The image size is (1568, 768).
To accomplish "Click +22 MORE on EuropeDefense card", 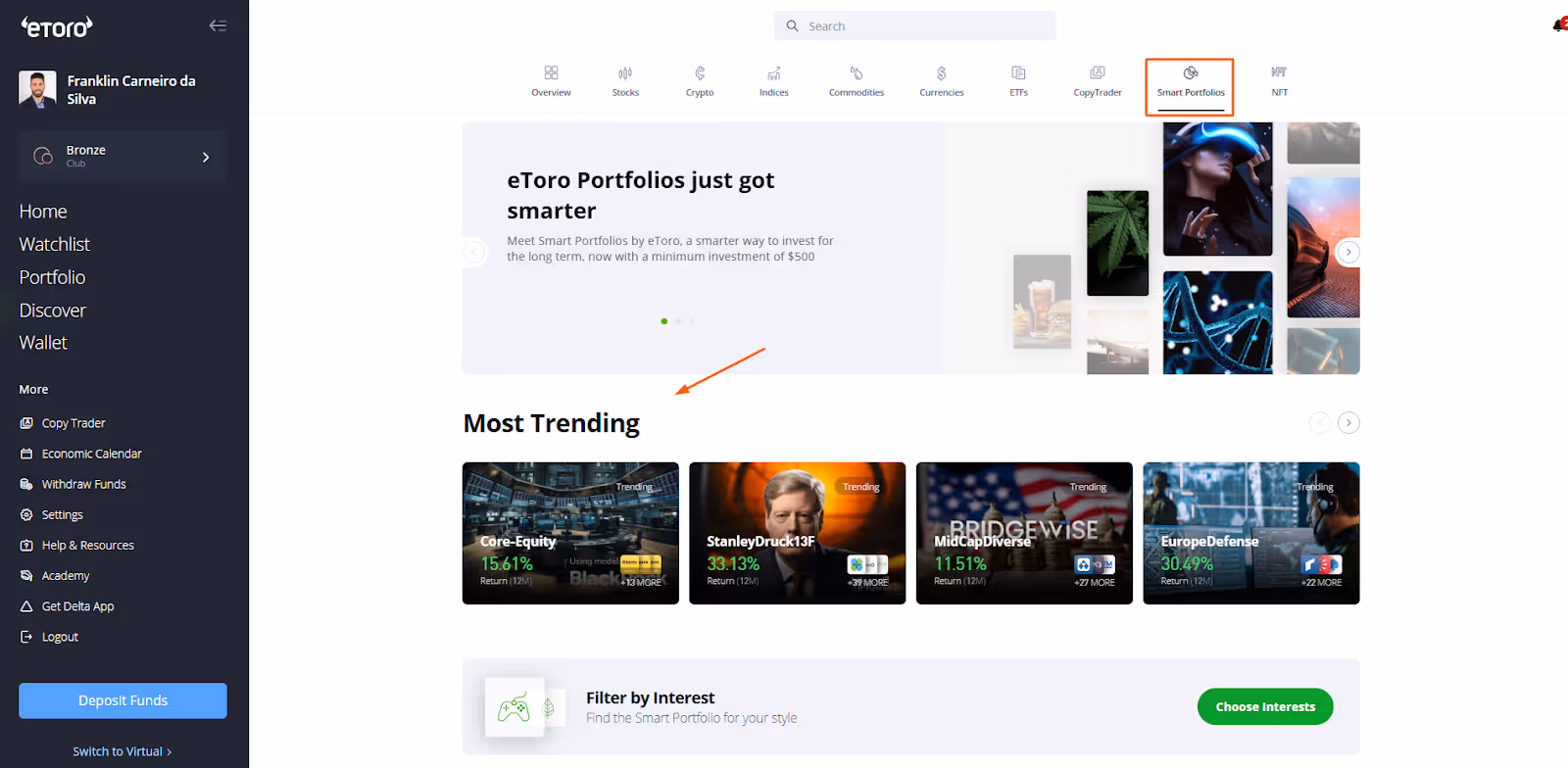I will tap(1322, 582).
